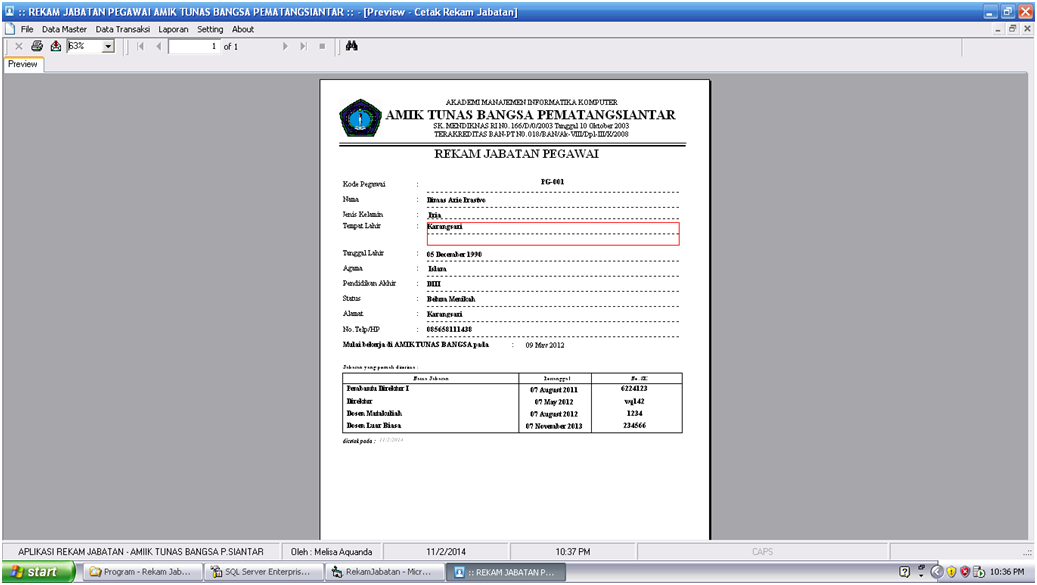This screenshot has width=1037, height=585.
Task: Click the yellow security shield tray icon
Action: tap(951, 572)
